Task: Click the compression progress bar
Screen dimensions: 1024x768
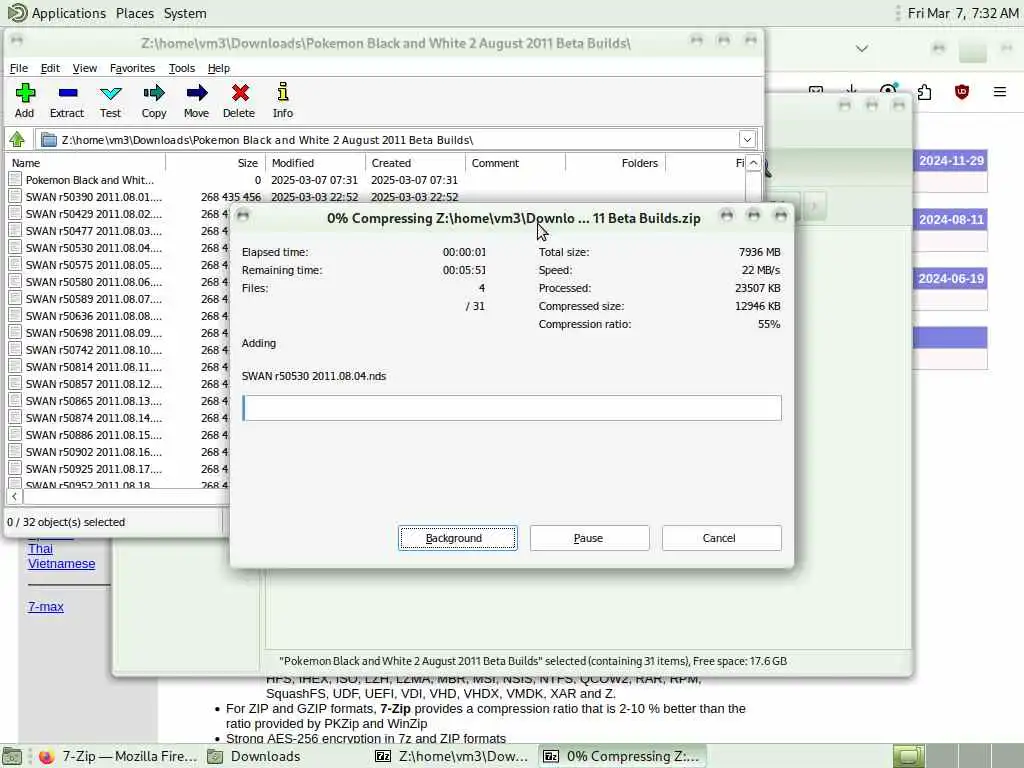Action: tap(511, 408)
